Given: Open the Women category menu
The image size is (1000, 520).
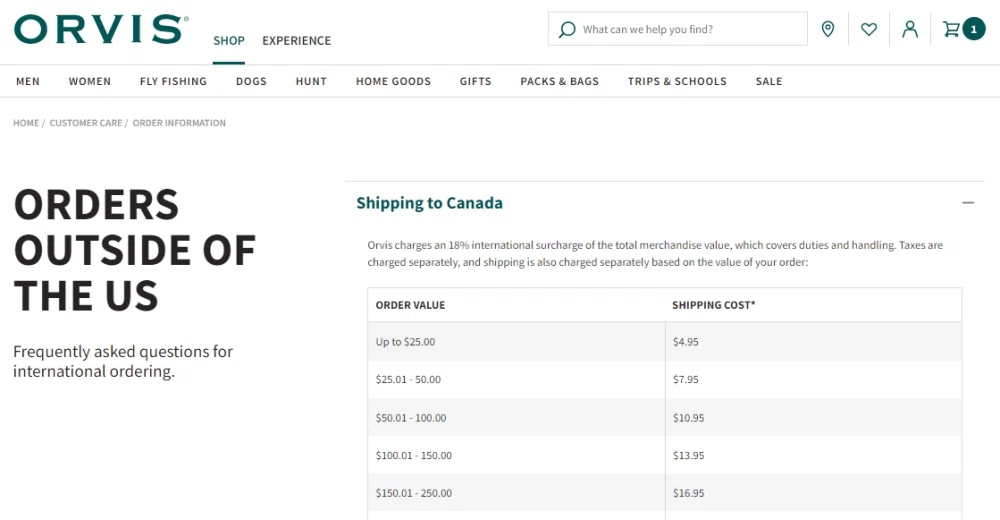Looking at the screenshot, I should (90, 81).
